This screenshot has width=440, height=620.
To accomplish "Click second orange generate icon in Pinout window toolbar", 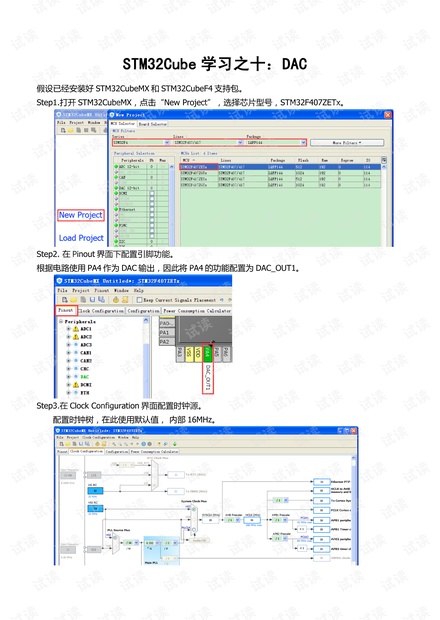I will [125, 300].
